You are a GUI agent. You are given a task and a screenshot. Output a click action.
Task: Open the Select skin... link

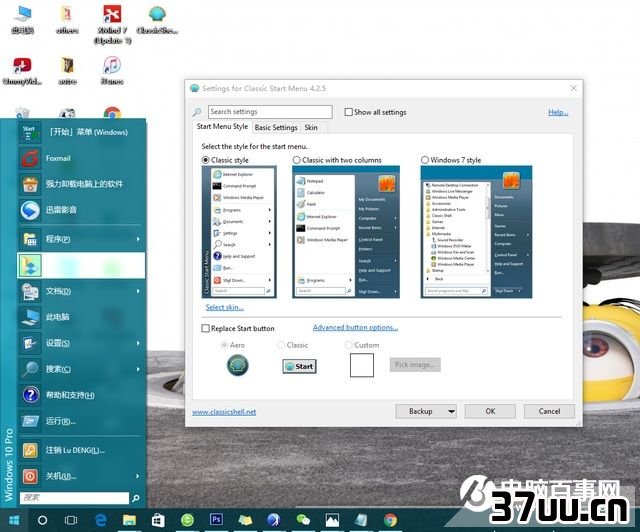tap(224, 307)
